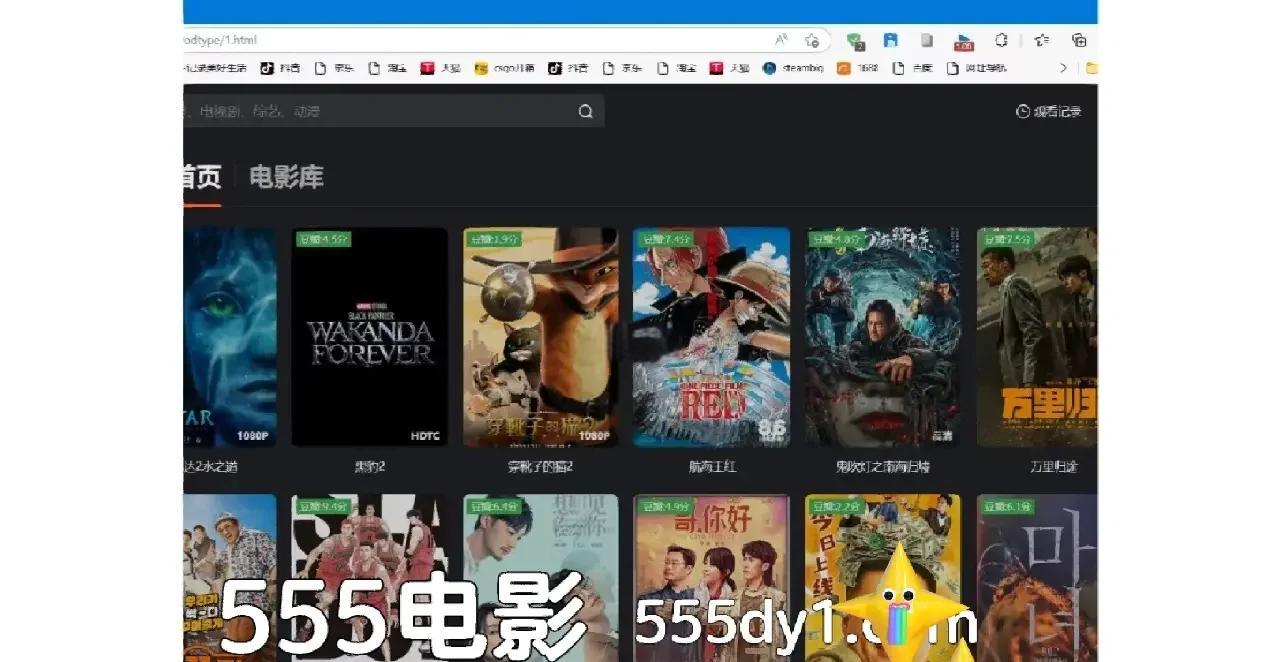Open the Collections icon

pyautogui.click(x=1079, y=40)
